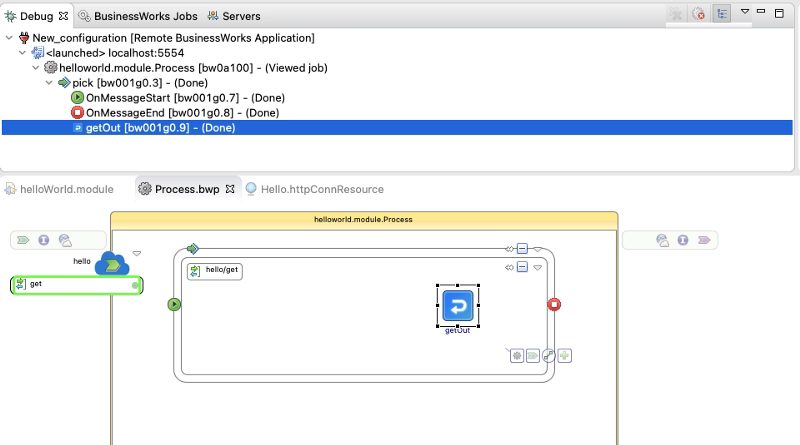Open the Debug view menu triangle

[x=745, y=11]
